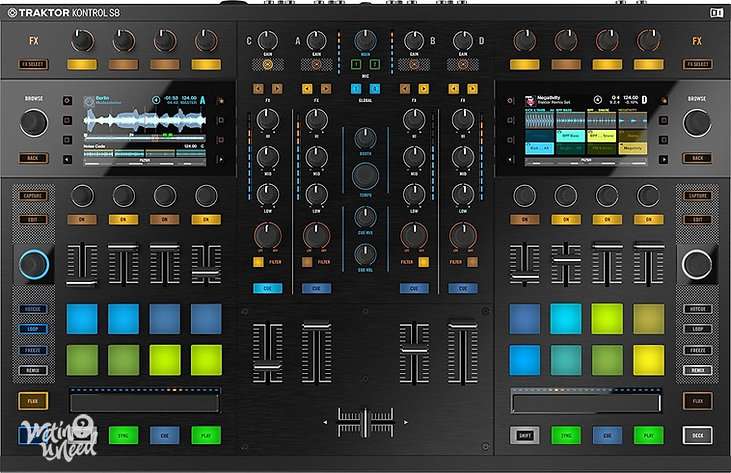The width and height of the screenshot is (731, 473).
Task: Click channel C input source button under Gain
Action: click(268, 65)
